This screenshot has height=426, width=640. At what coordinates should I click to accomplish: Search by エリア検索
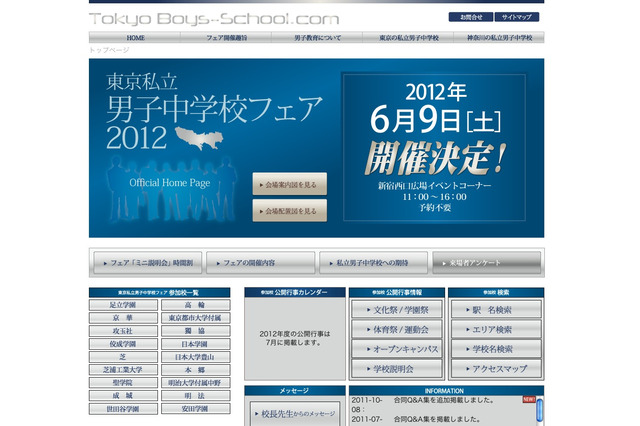click(496, 329)
